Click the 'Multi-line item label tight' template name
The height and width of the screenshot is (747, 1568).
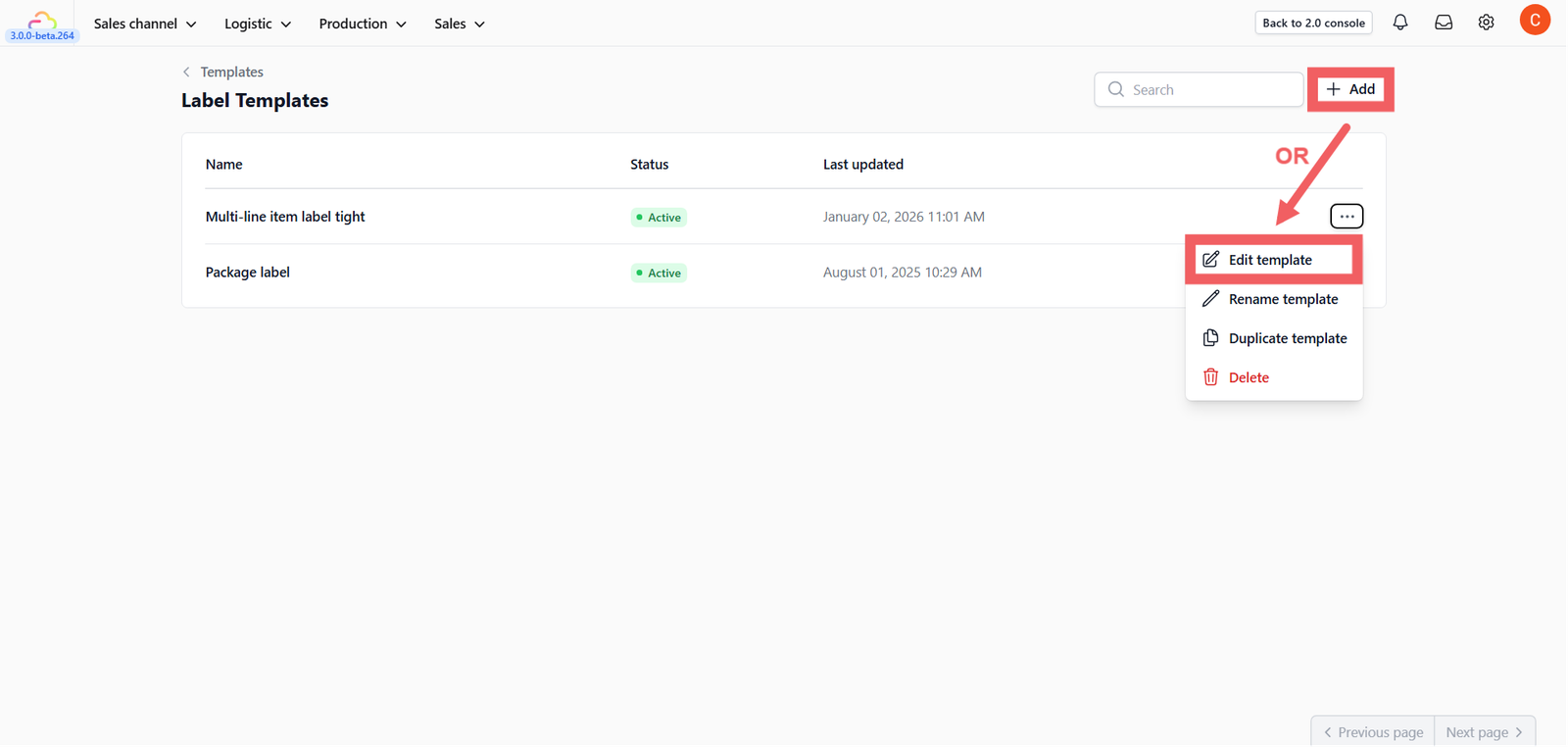285,217
